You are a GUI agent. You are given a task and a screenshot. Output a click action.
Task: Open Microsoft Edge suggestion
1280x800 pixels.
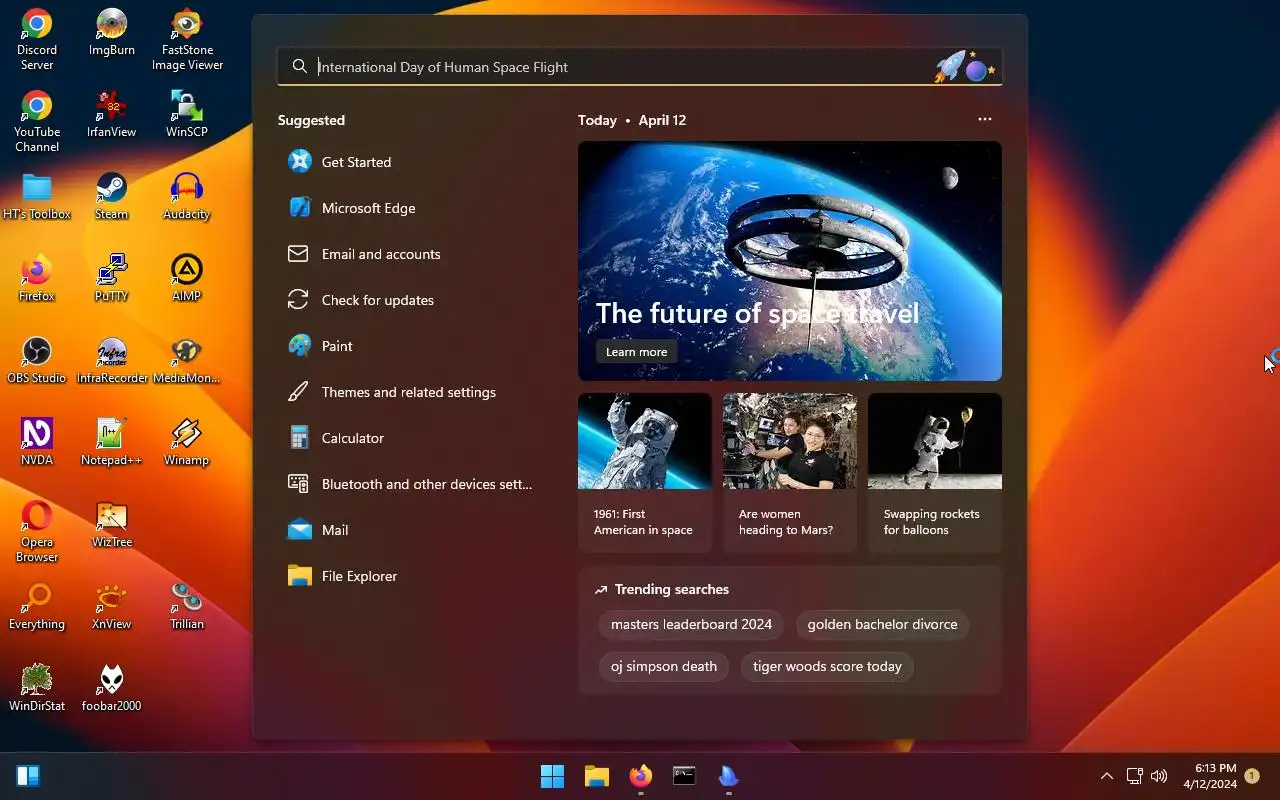414,208
